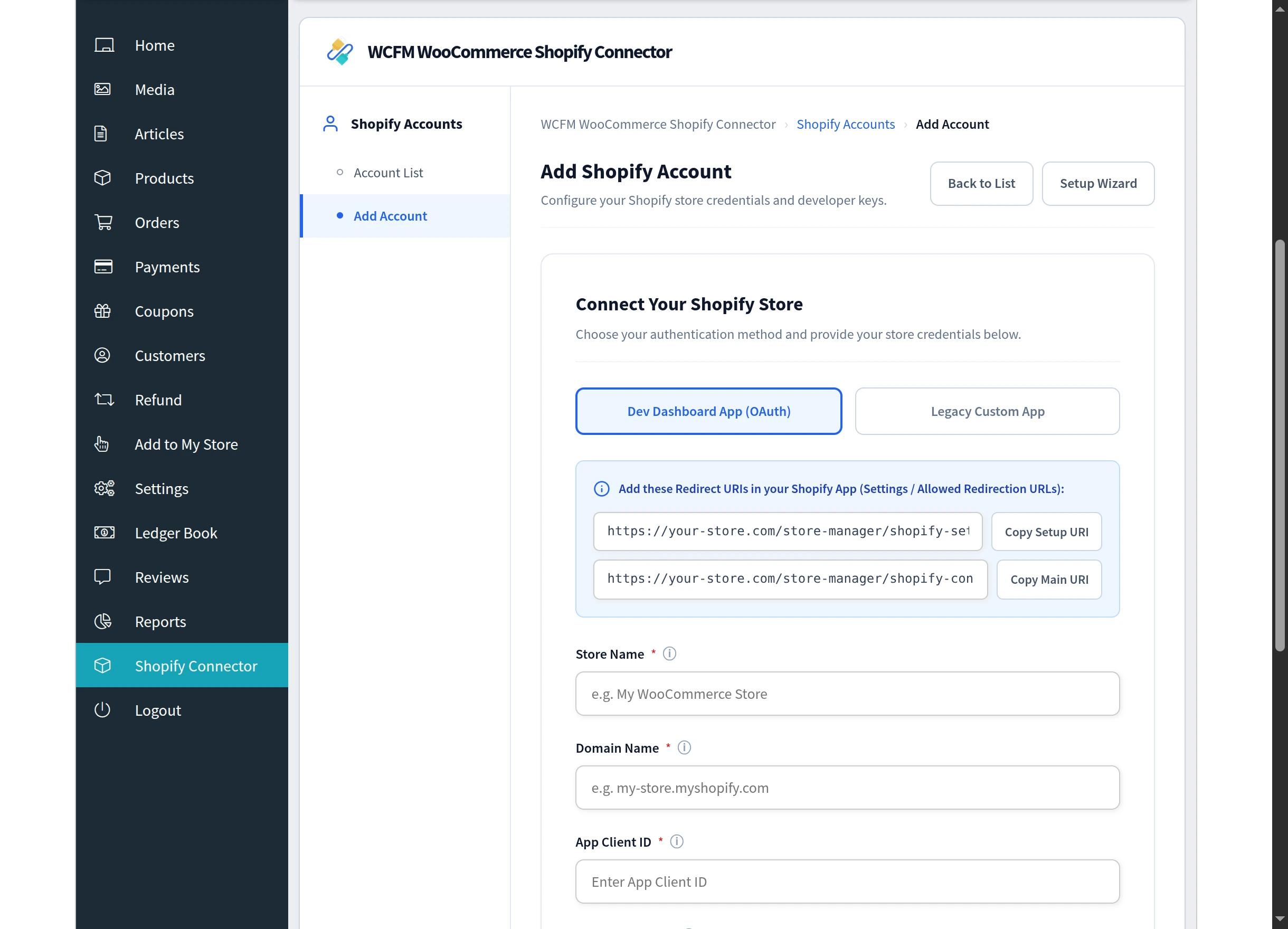Focus the Domain Name input field
The height and width of the screenshot is (929, 1288).
click(x=847, y=788)
